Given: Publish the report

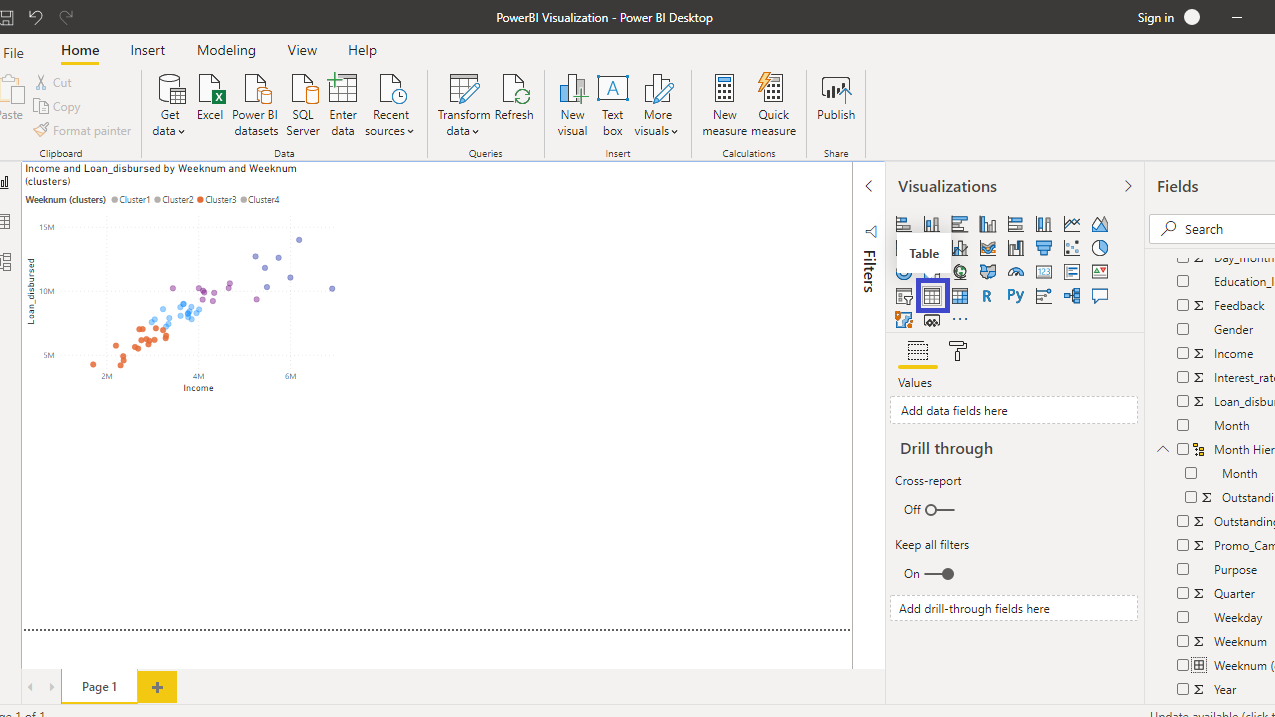Looking at the screenshot, I should [x=836, y=98].
